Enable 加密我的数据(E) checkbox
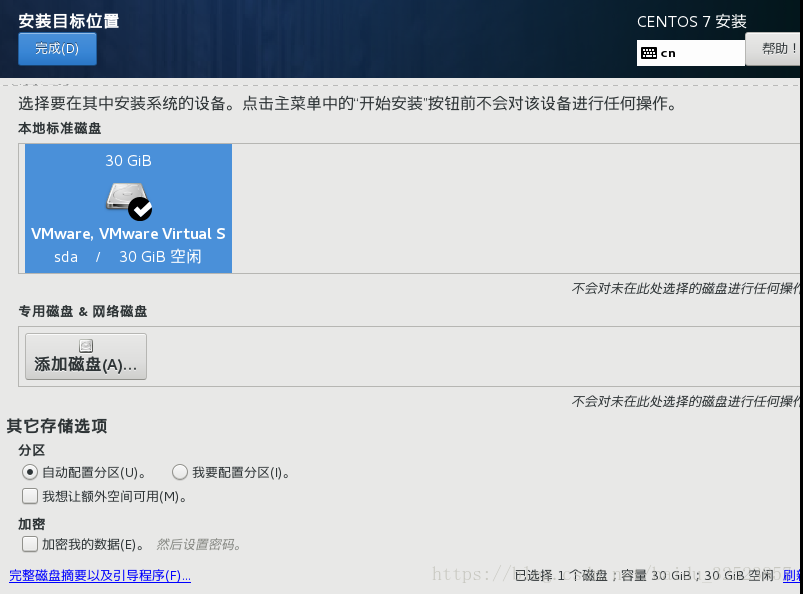Viewport: 803px width, 594px height. [29, 545]
